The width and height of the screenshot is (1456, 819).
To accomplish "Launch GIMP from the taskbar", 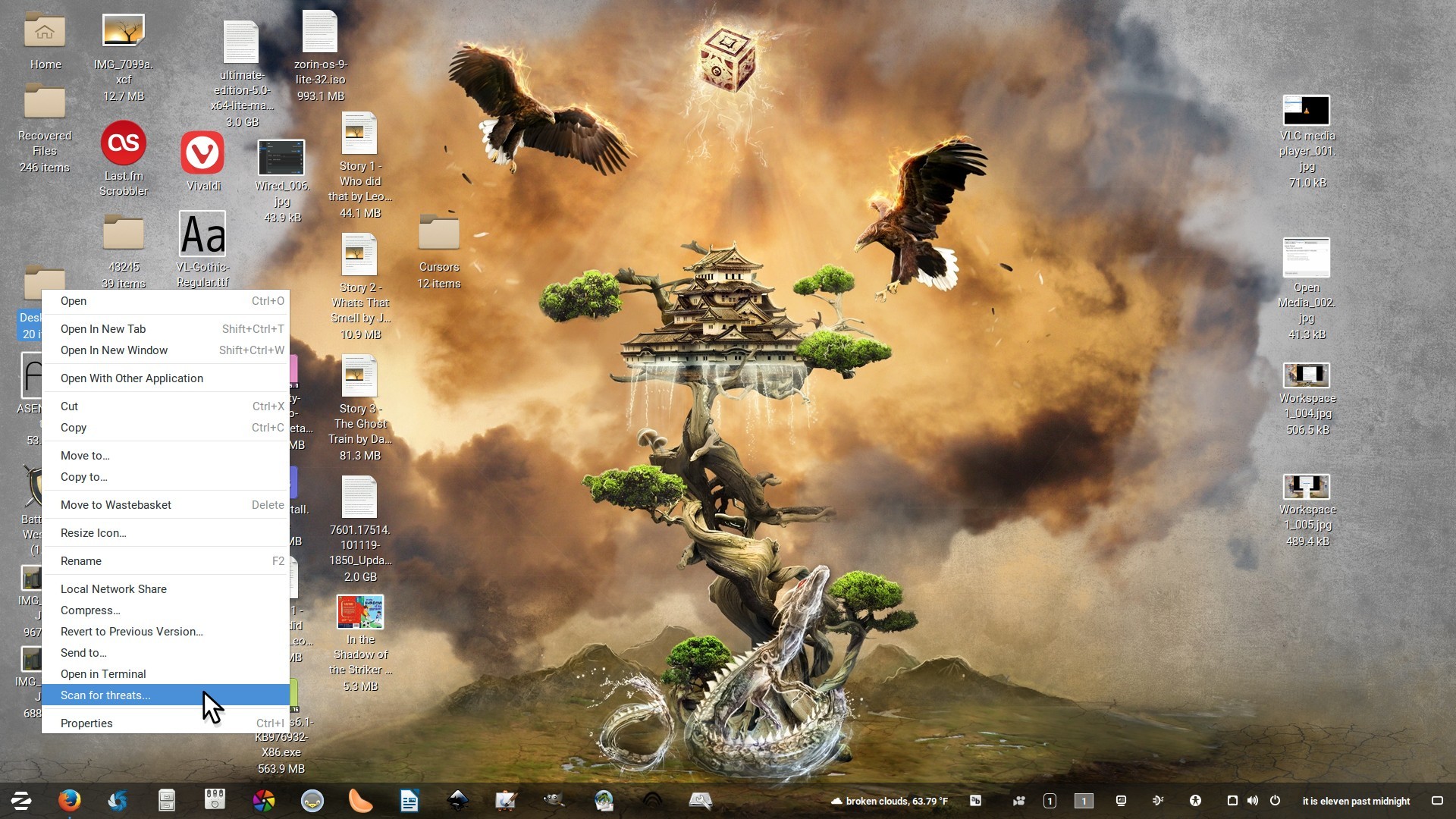I will (554, 800).
